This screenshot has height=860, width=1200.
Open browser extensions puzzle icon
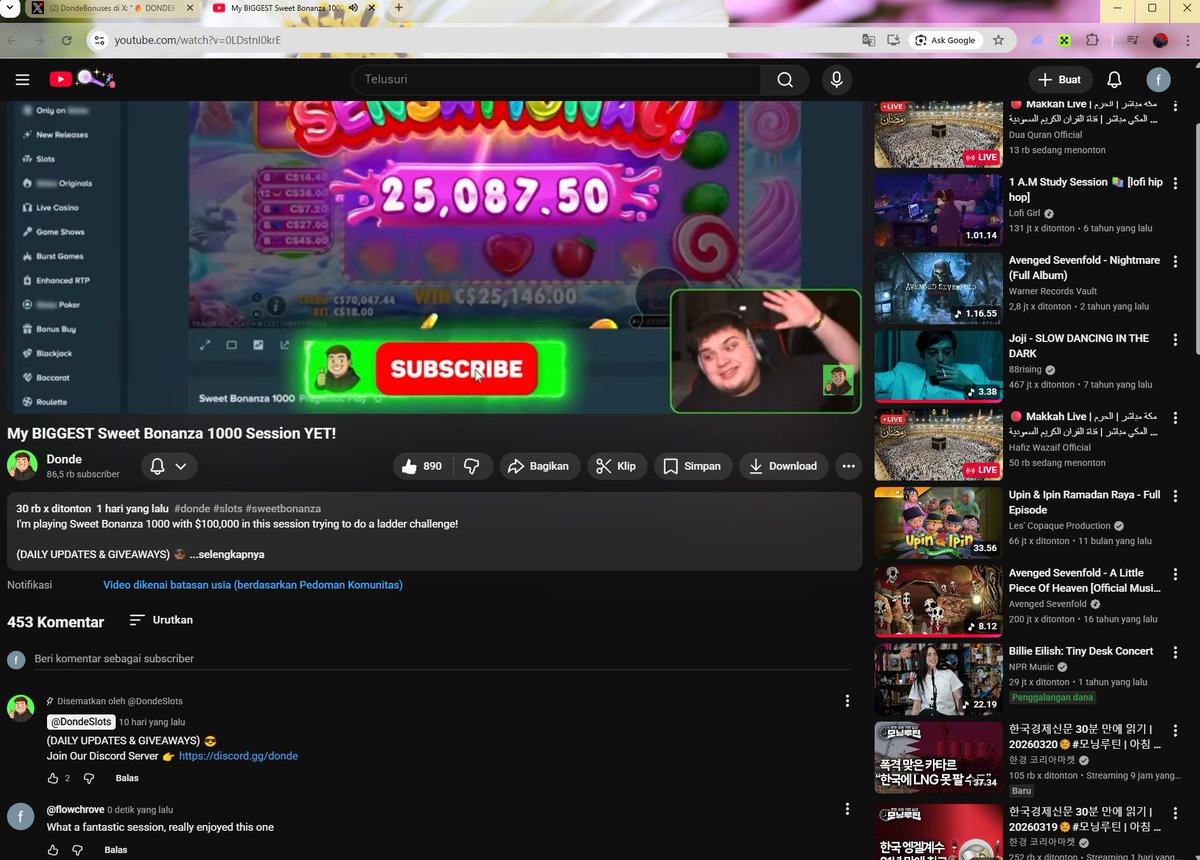coord(1092,40)
